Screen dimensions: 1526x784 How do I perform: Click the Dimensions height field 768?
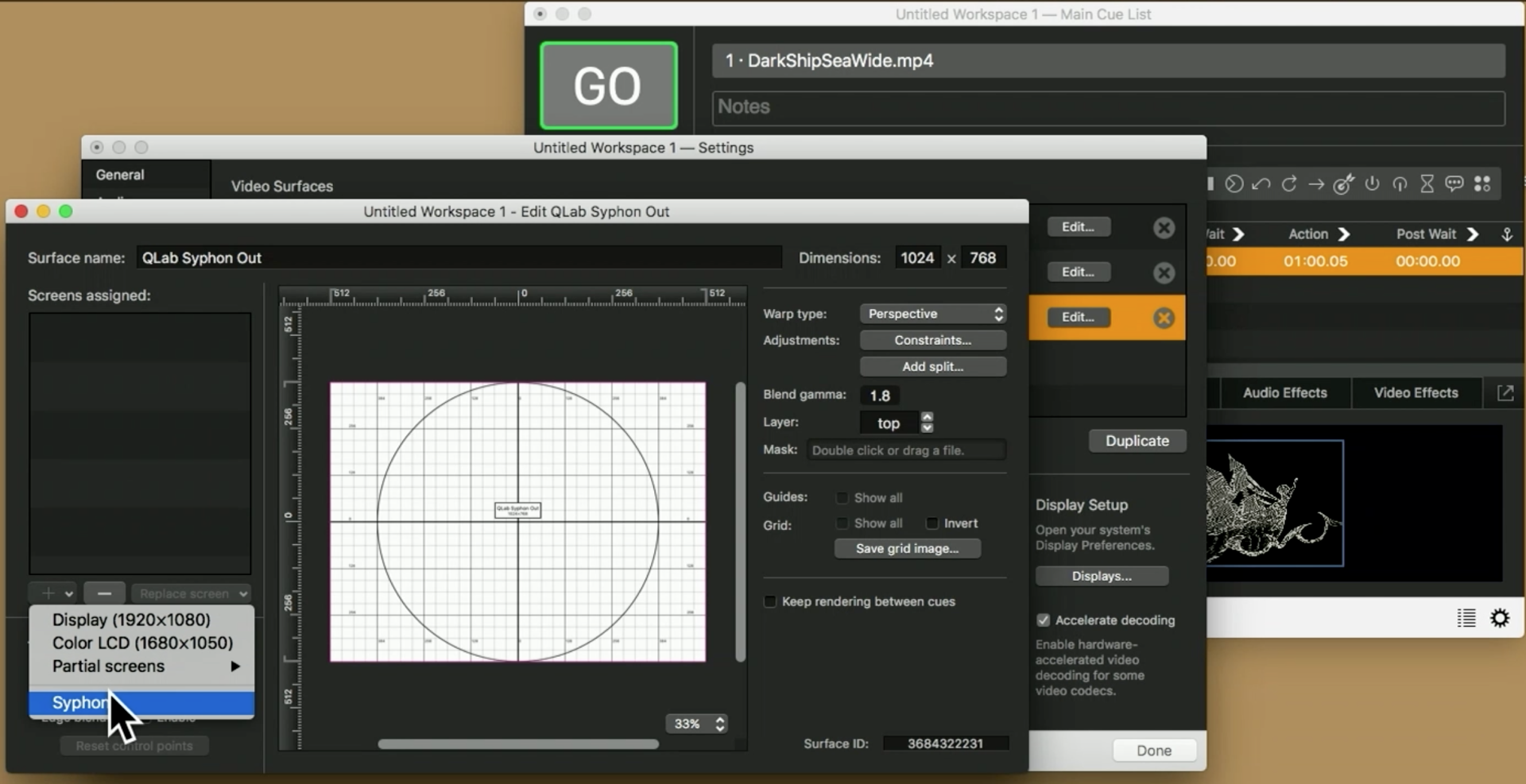coord(983,258)
